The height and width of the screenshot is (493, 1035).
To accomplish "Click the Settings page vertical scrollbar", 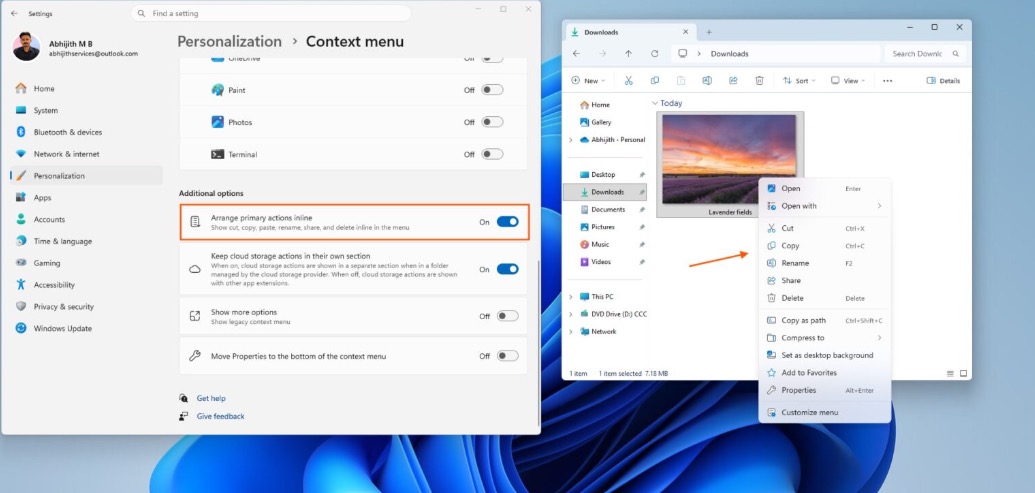I will coord(539,343).
